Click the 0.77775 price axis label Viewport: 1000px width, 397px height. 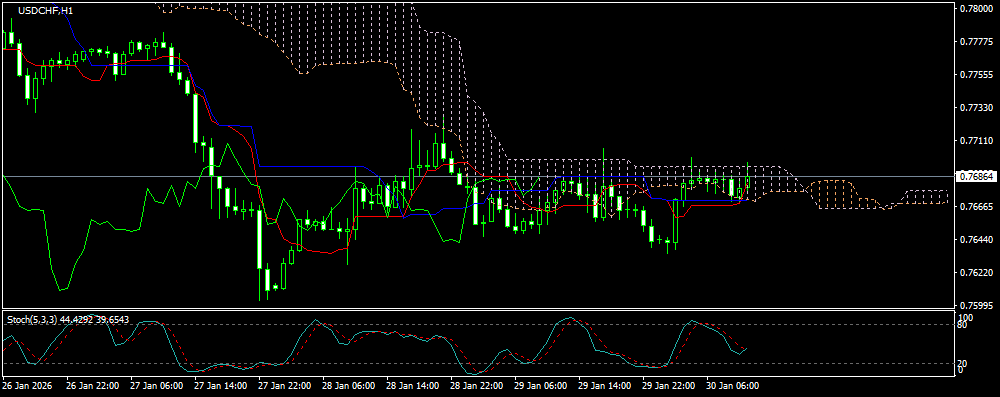976,41
